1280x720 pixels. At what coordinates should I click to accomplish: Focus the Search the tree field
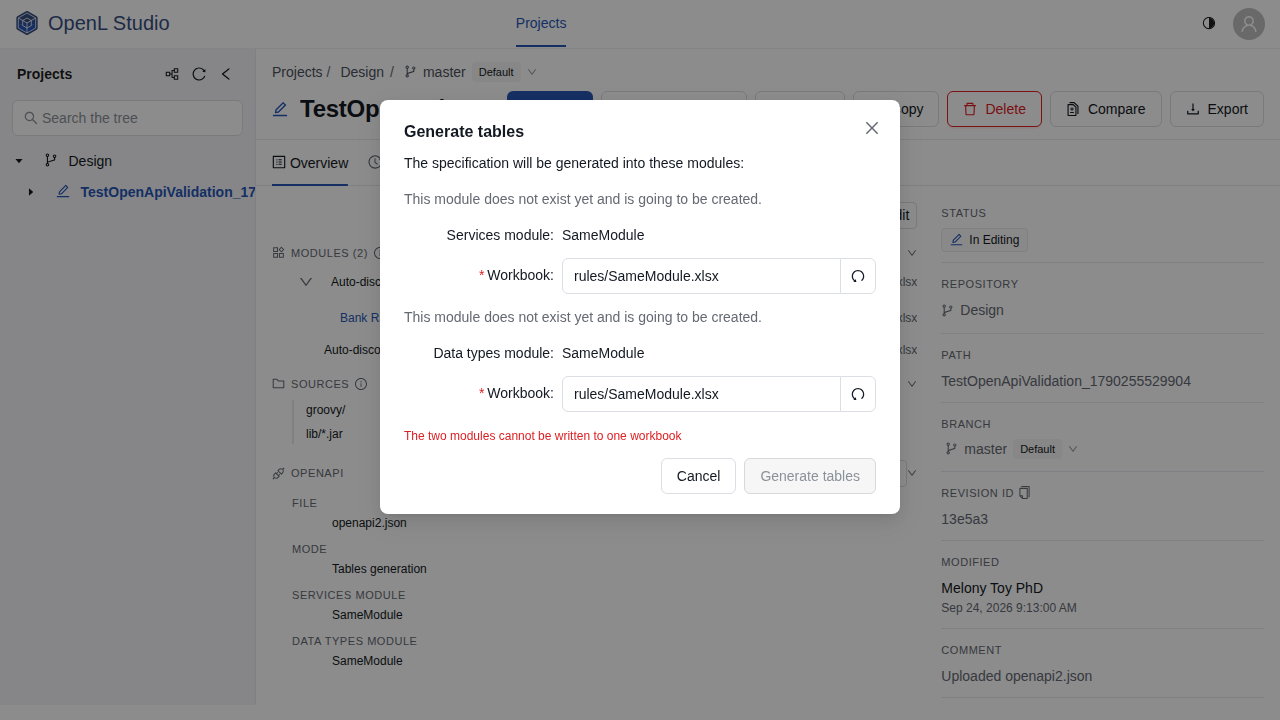[x=127, y=118]
